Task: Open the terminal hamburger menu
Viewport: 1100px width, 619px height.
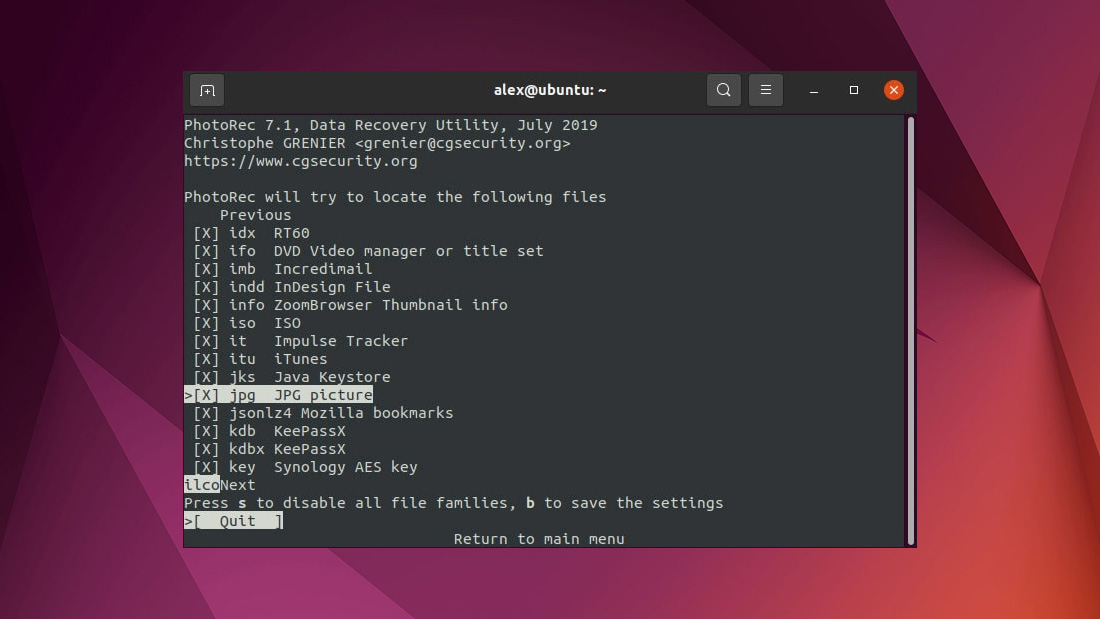Action: (x=765, y=91)
